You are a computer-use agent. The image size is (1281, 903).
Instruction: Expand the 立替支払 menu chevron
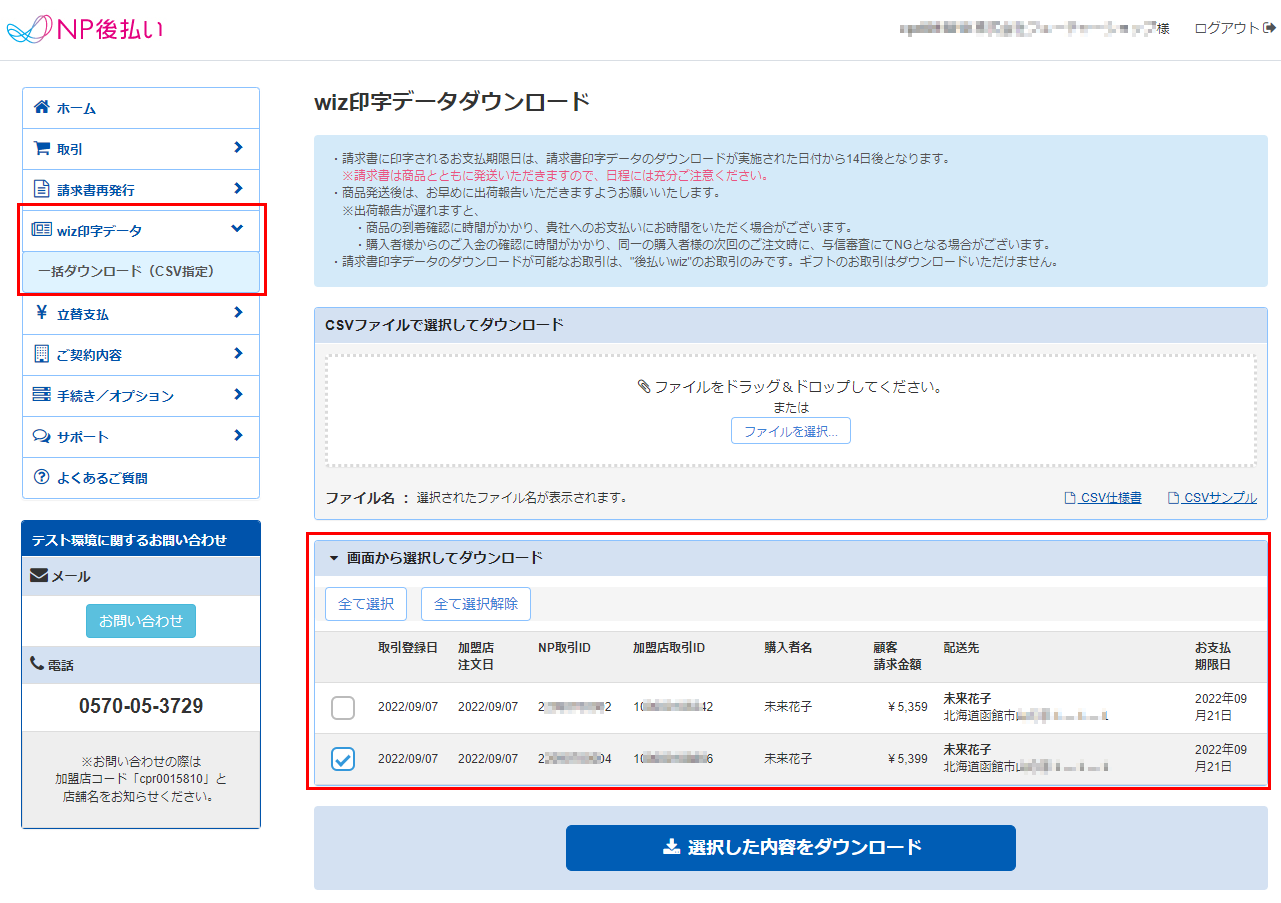pos(238,312)
